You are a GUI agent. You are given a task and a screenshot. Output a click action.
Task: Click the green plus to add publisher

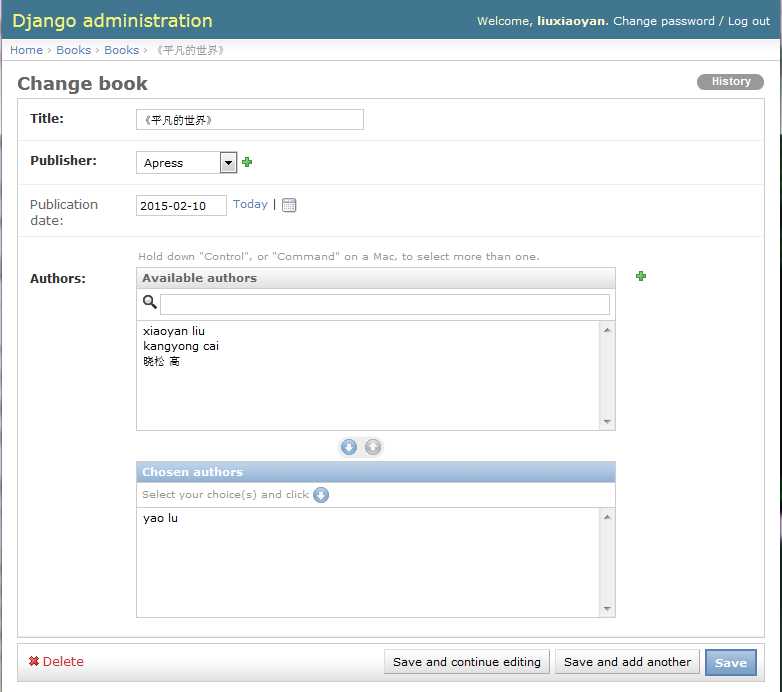247,162
